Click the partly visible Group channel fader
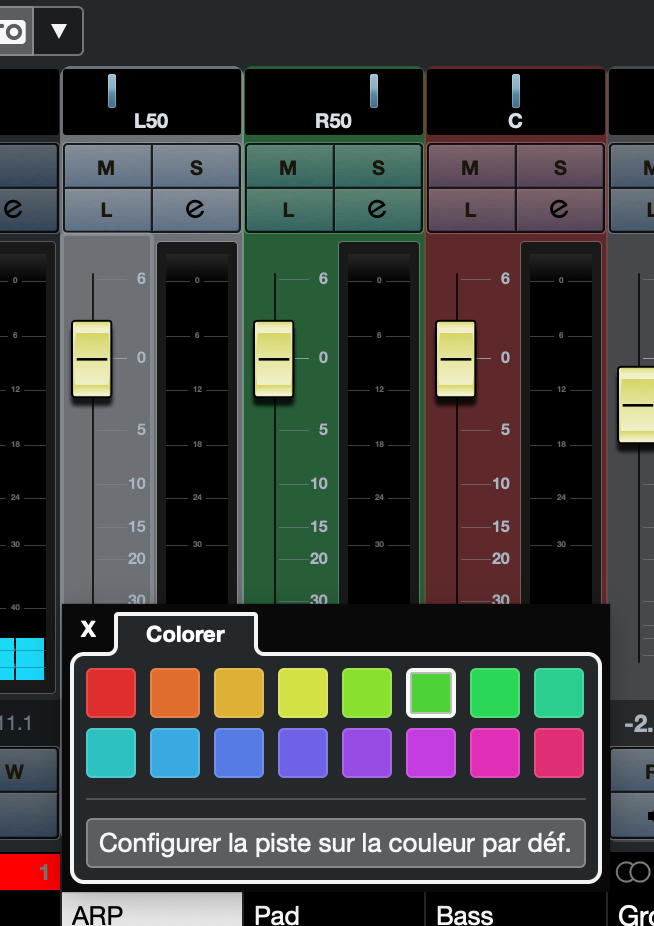This screenshot has height=926, width=654. [636, 405]
